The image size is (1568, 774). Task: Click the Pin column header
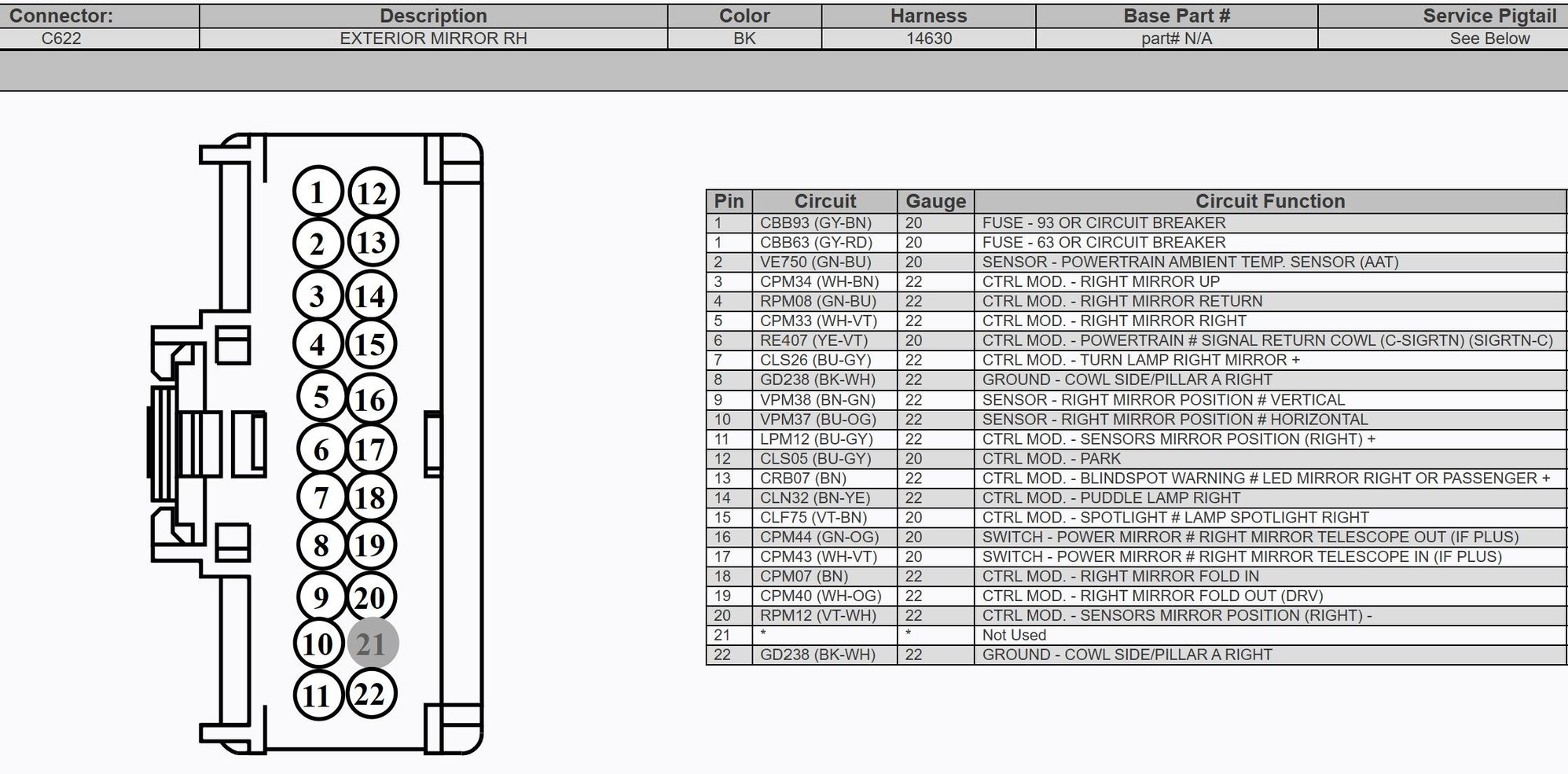pyautogui.click(x=729, y=201)
